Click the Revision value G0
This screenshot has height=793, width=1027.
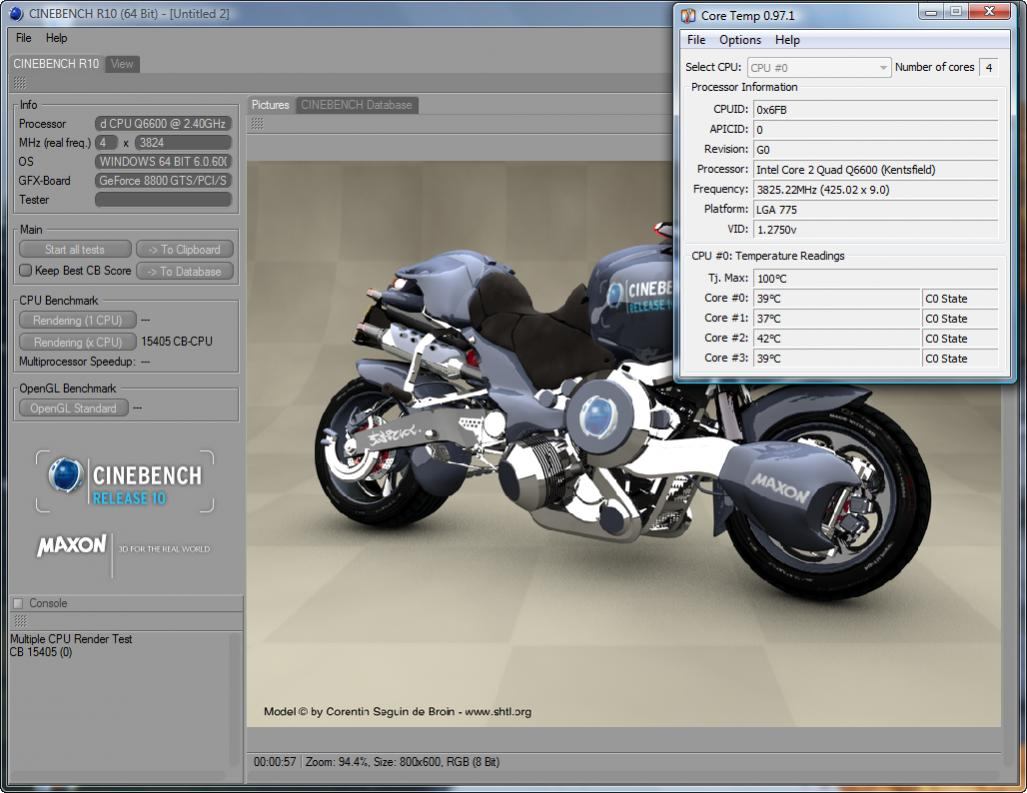[875, 150]
